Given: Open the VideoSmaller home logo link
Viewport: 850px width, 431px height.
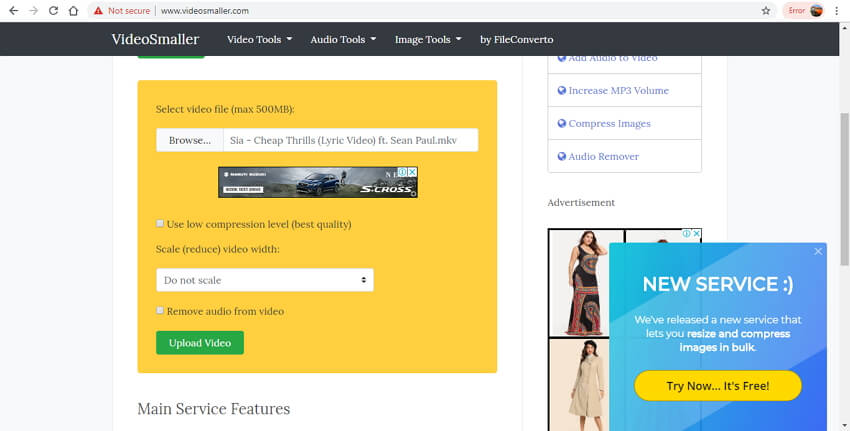Looking at the screenshot, I should point(156,39).
